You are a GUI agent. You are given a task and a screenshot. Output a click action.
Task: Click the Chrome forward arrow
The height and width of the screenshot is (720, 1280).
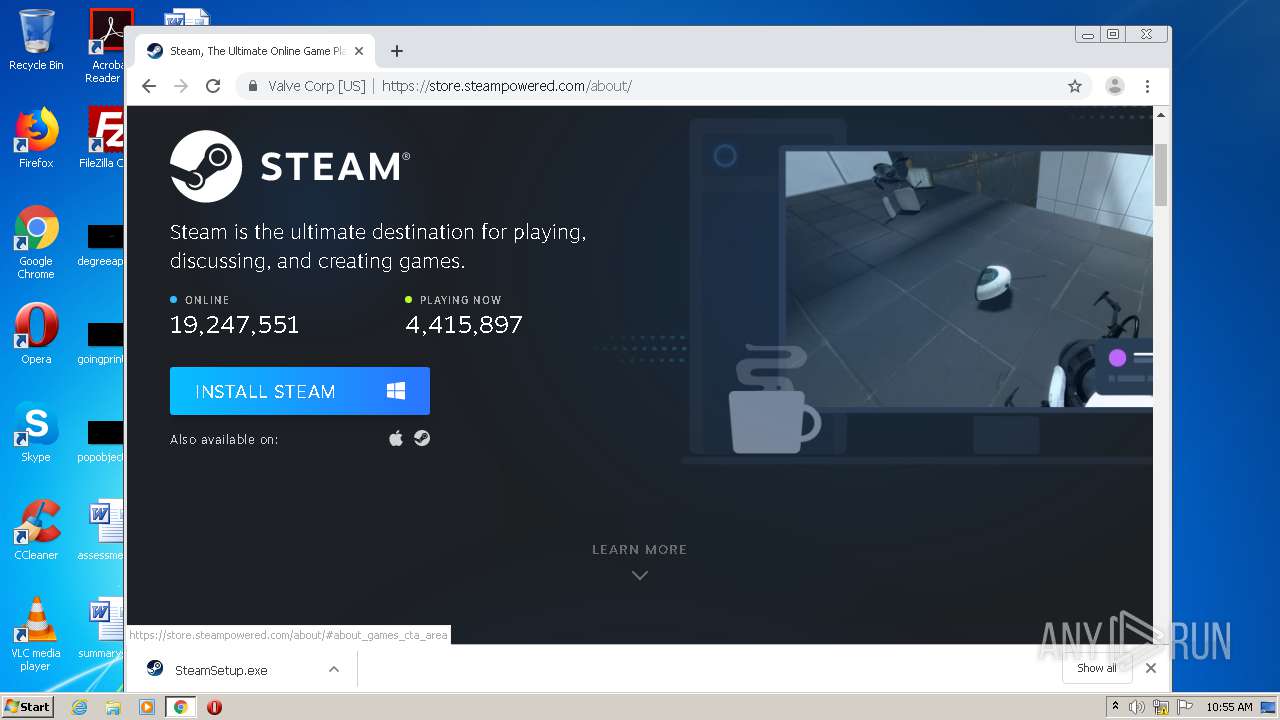(x=181, y=86)
